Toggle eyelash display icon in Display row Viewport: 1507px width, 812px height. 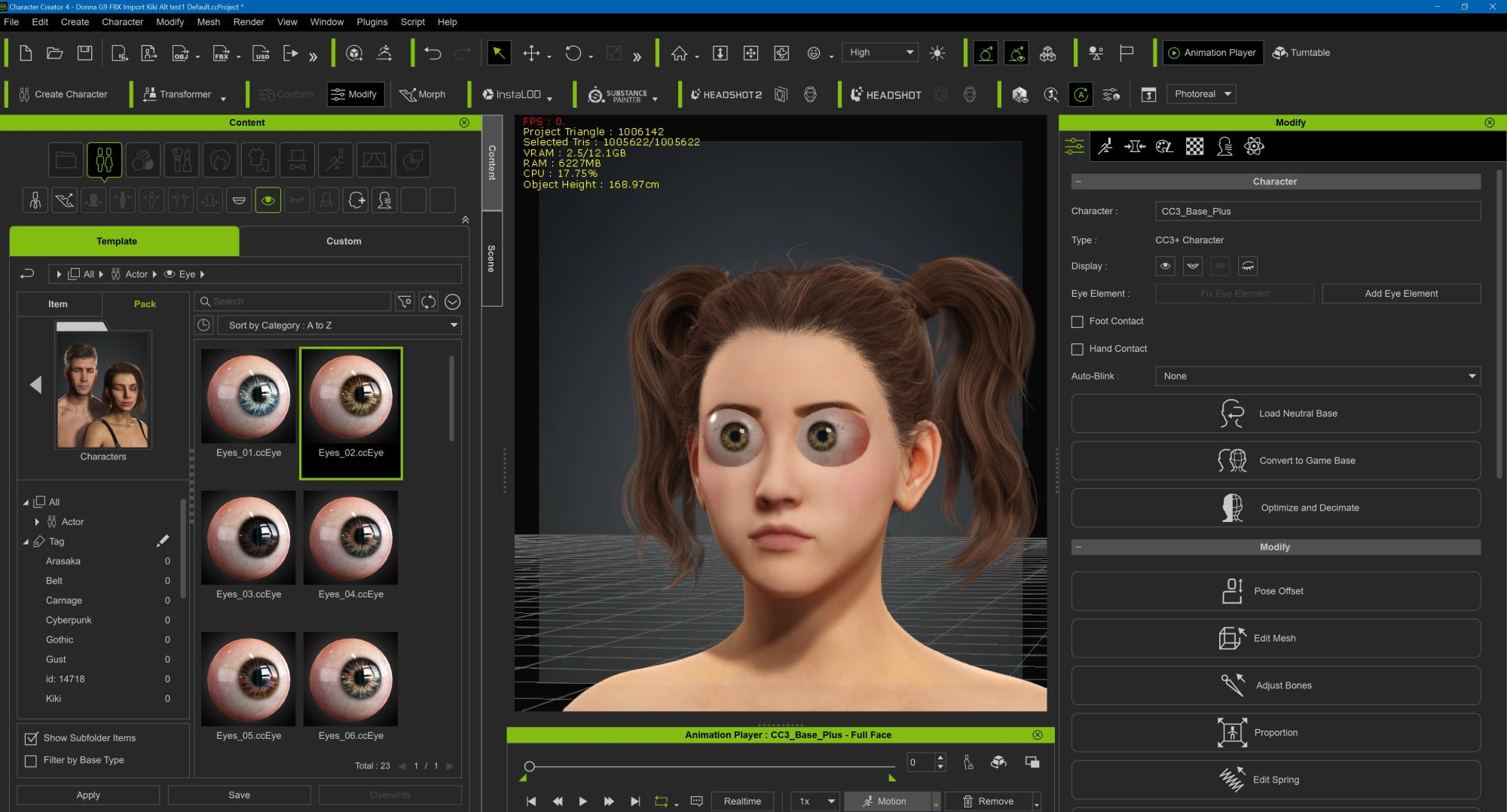coord(1248,266)
